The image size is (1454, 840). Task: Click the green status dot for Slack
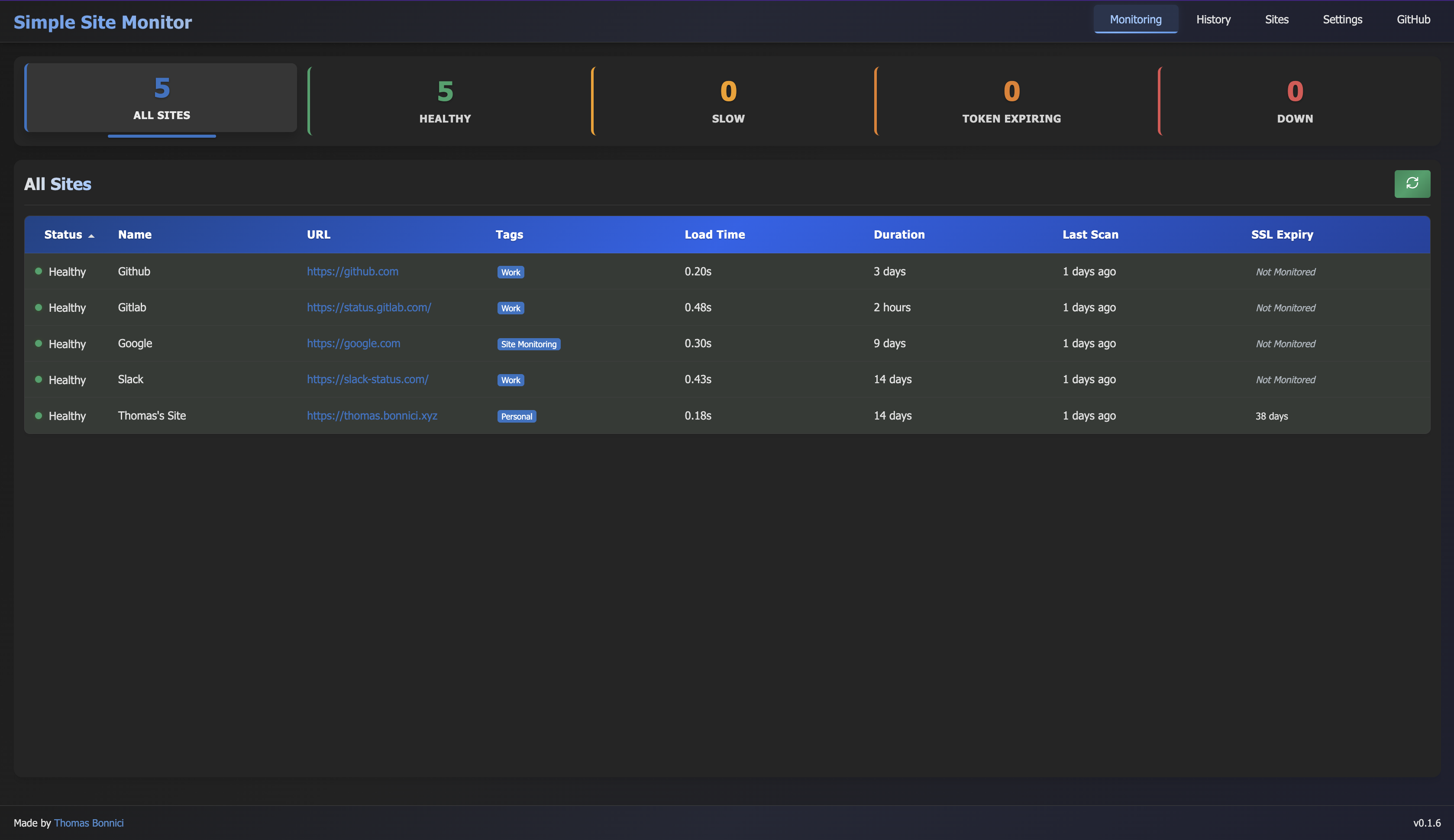[x=39, y=379]
